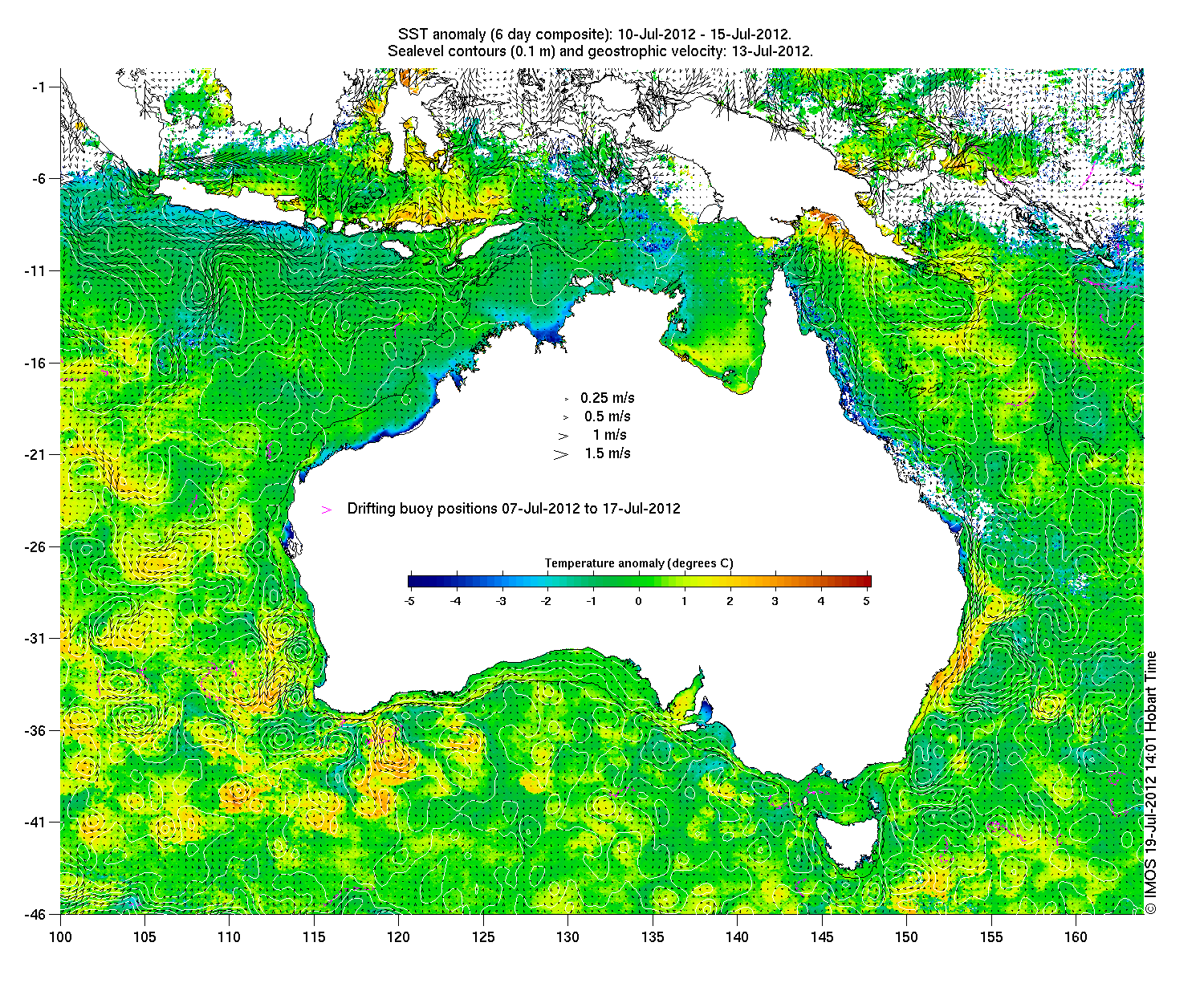This screenshot has height=983, width=1204.
Task: Click the 0.5 m/s velocity legend entry
Action: tap(607, 416)
